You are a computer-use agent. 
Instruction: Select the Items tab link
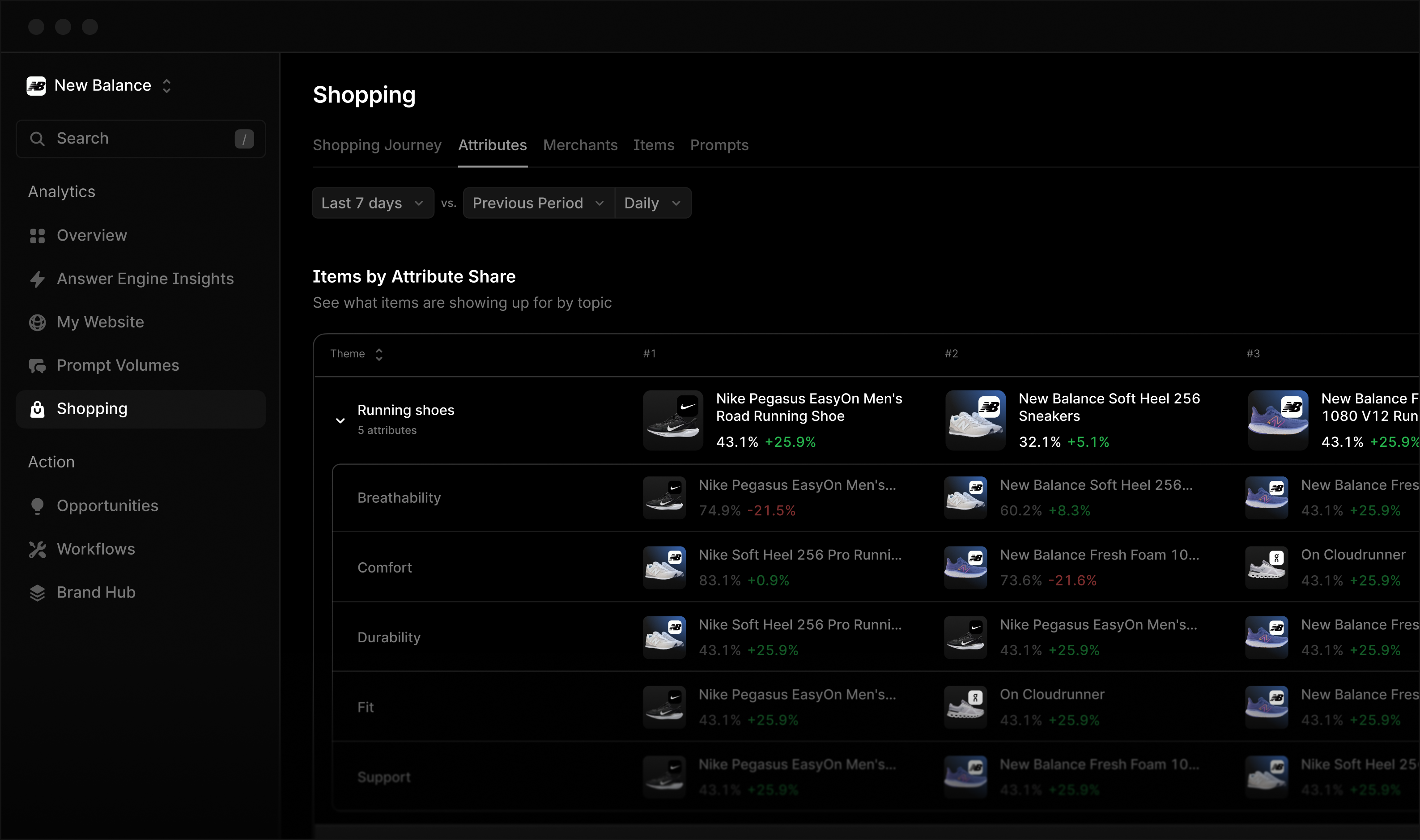click(654, 145)
